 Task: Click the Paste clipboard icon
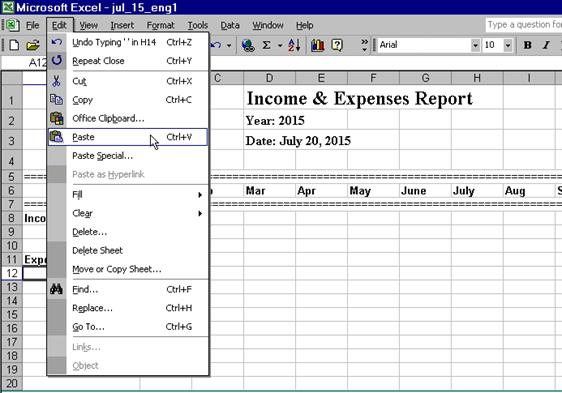click(56, 137)
